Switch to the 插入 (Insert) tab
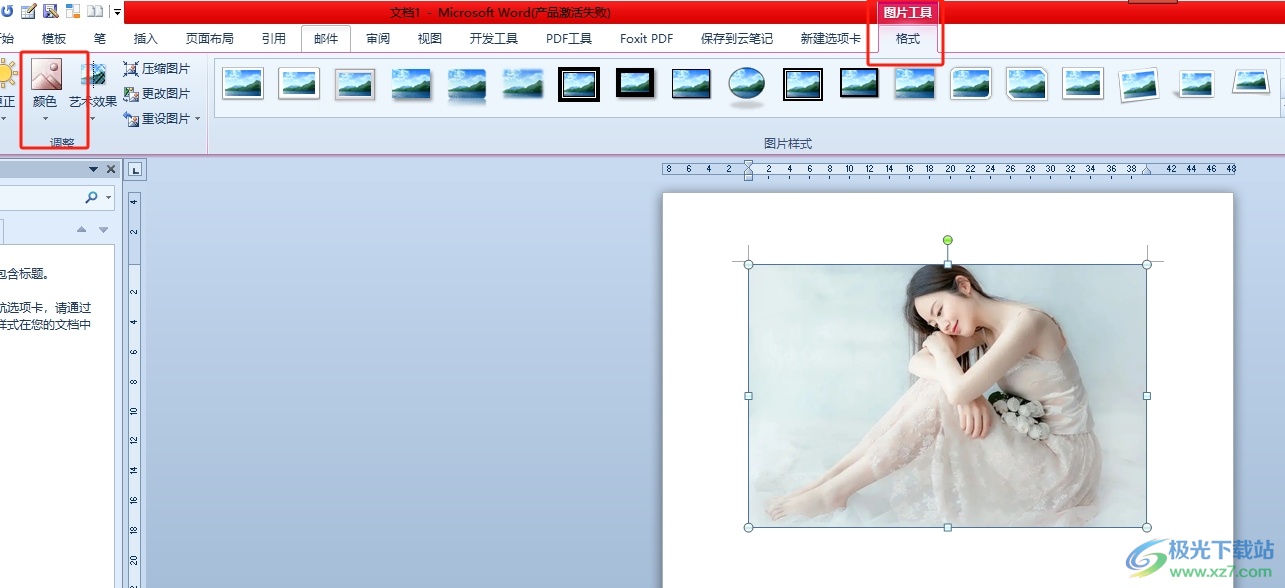 coord(146,39)
